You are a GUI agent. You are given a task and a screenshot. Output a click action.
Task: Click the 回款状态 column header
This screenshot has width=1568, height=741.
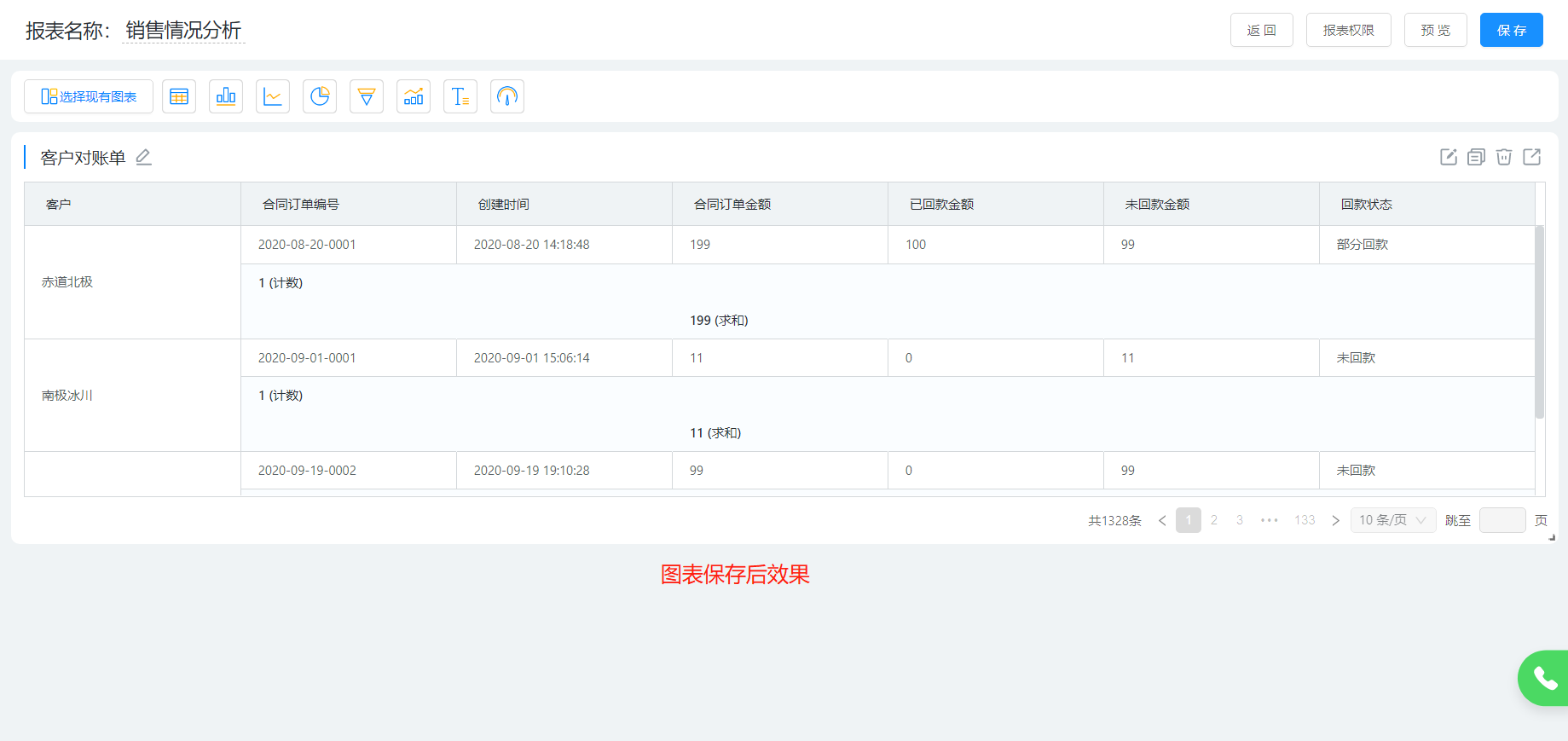tap(1427, 204)
